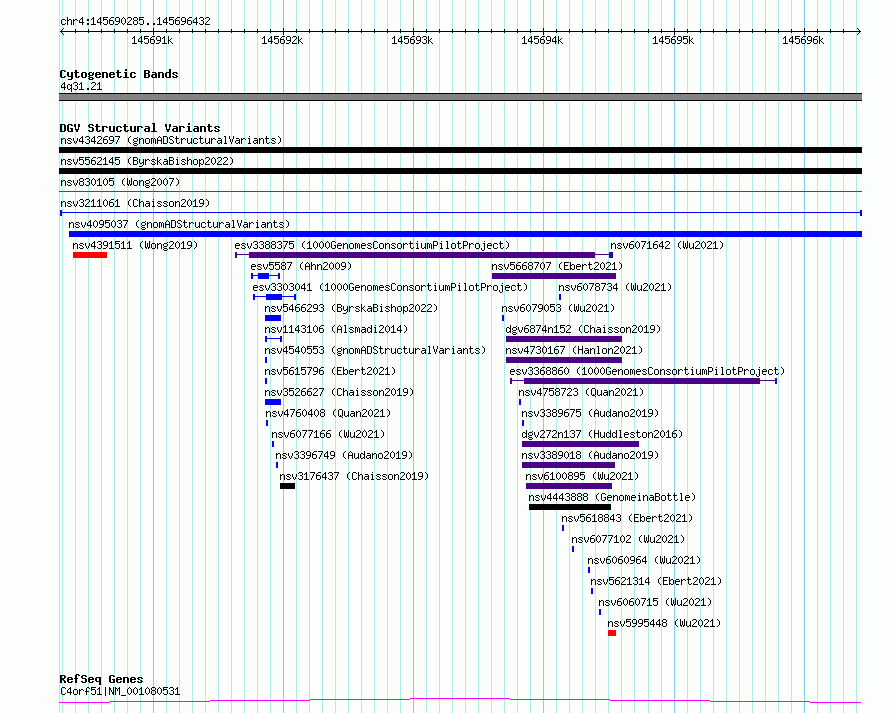Open nsv4443888 (GenomeinaBottle) label
This screenshot has width=890, height=713.
(612, 497)
